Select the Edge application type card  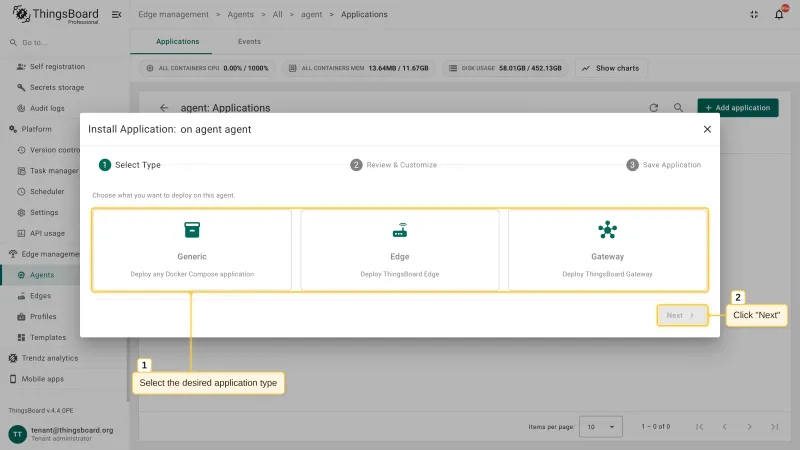click(399, 249)
